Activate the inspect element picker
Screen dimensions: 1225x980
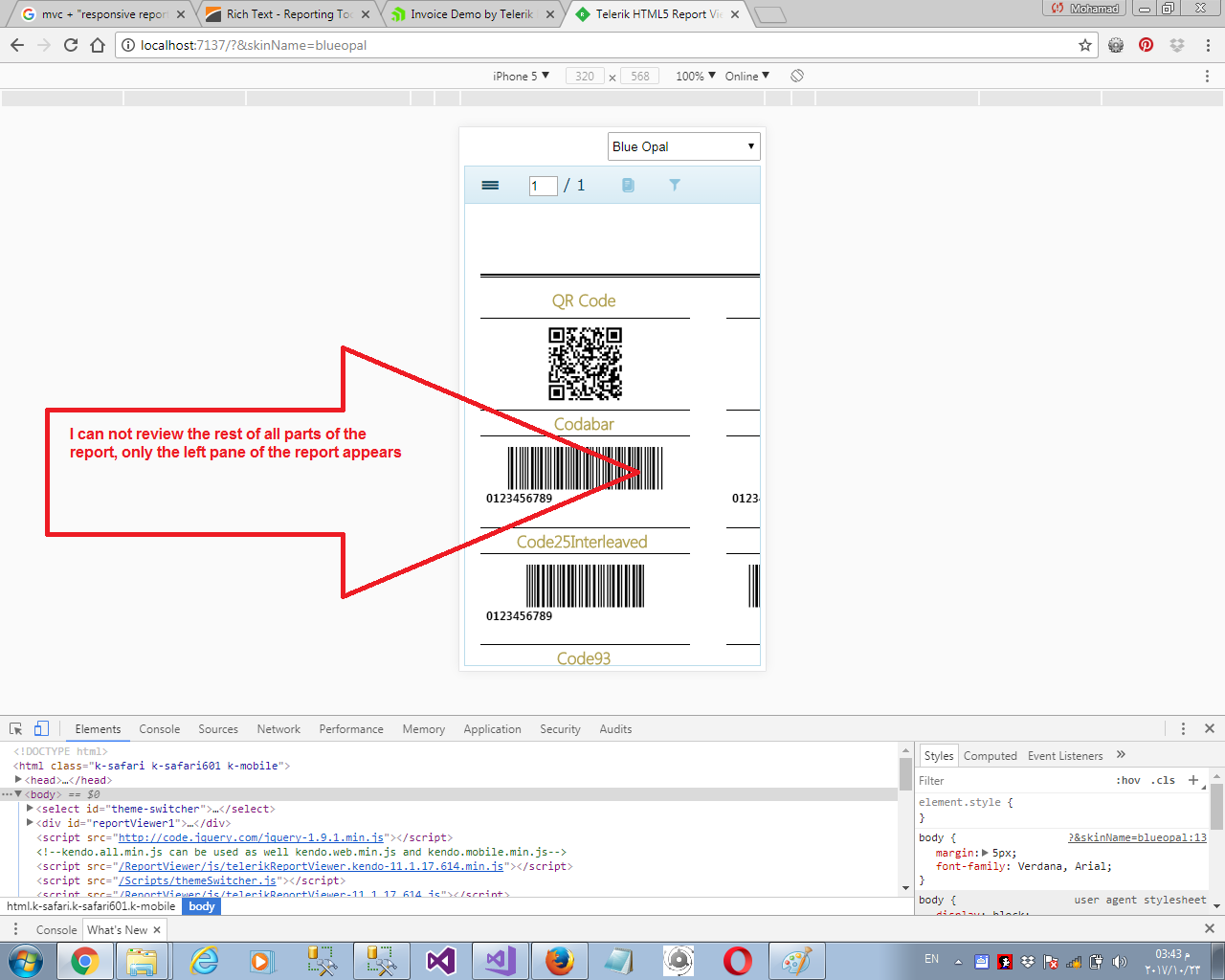[15, 728]
